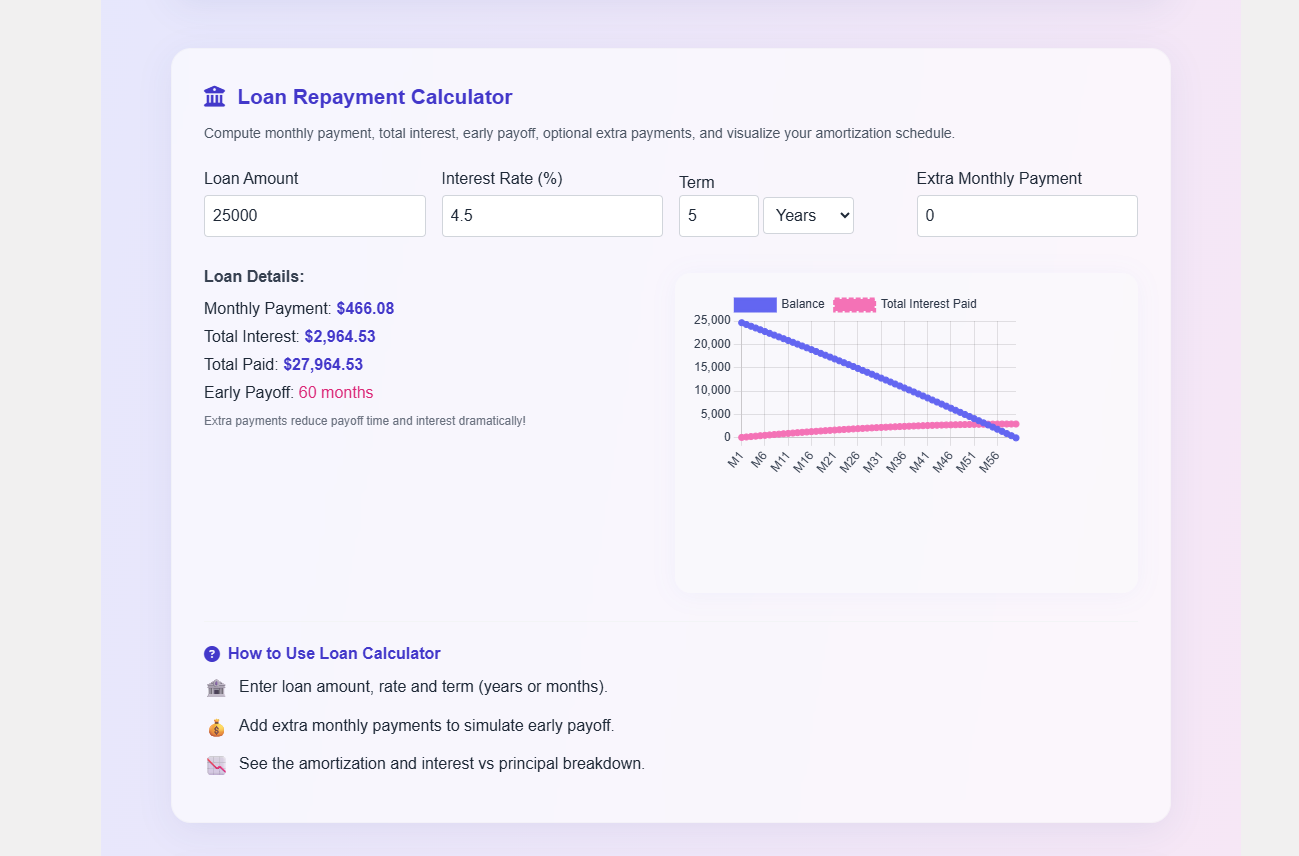Image resolution: width=1299 pixels, height=856 pixels.
Task: Click the $466.08 monthly payment value
Action: click(x=365, y=309)
